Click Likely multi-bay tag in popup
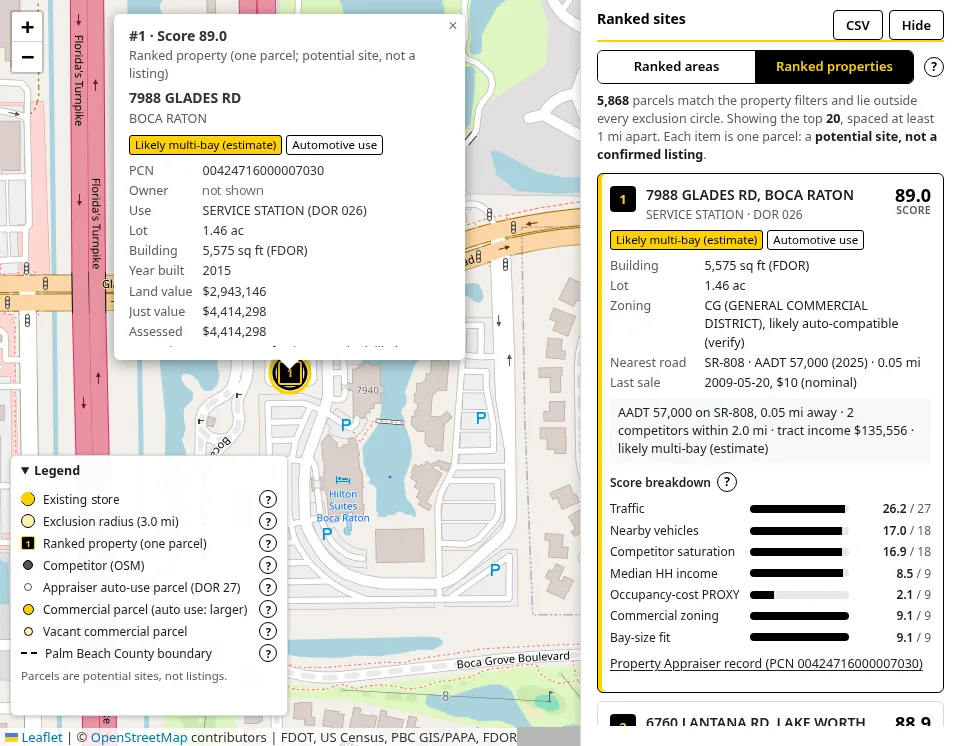 click(205, 145)
